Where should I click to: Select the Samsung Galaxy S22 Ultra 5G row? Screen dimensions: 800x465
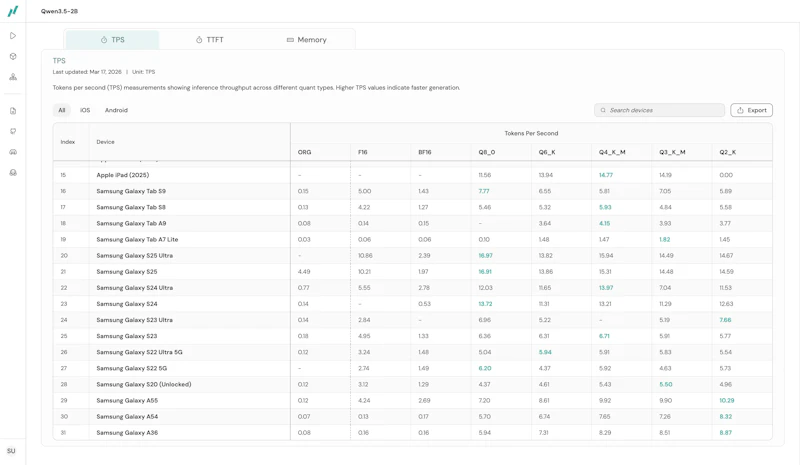pos(412,352)
